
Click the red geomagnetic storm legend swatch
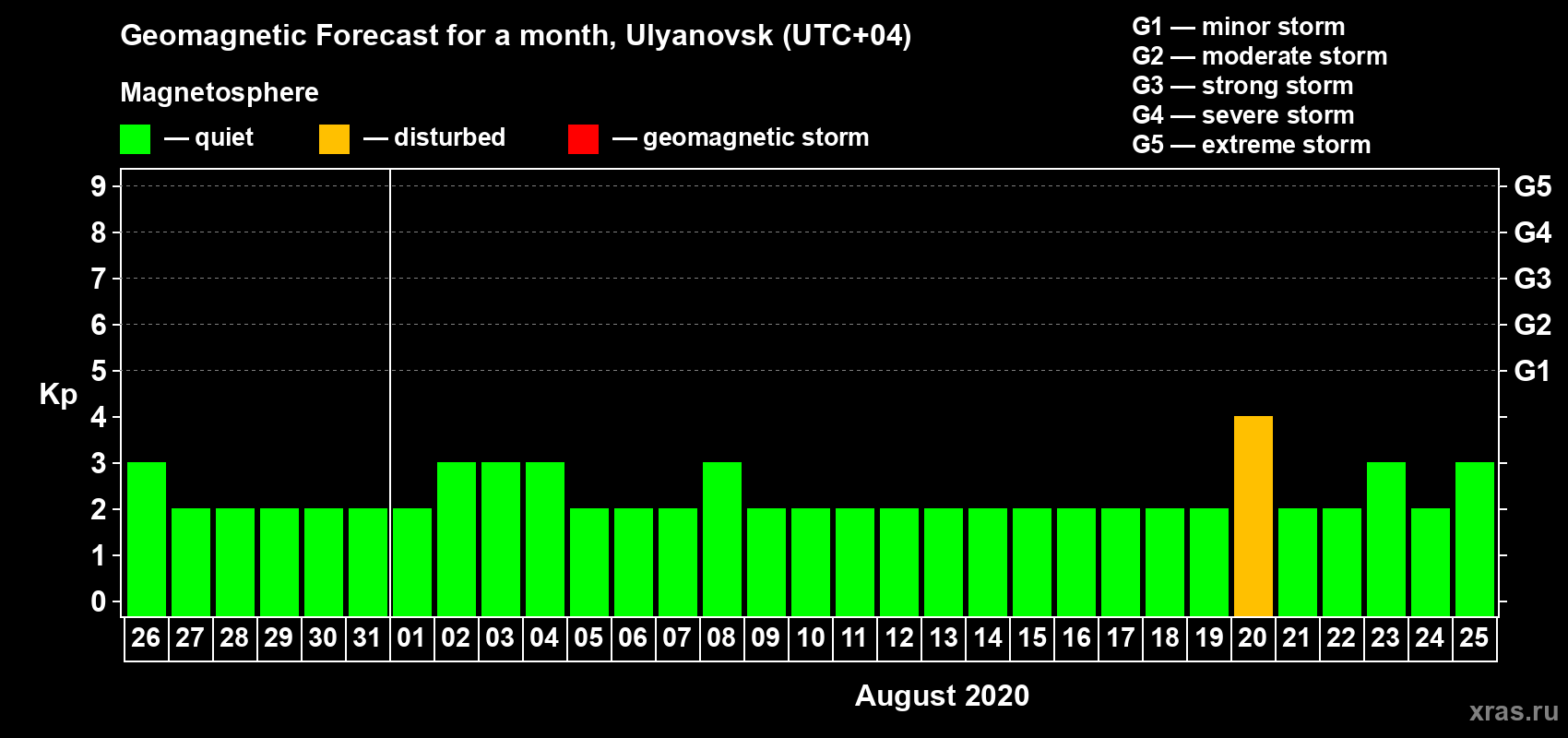point(583,139)
